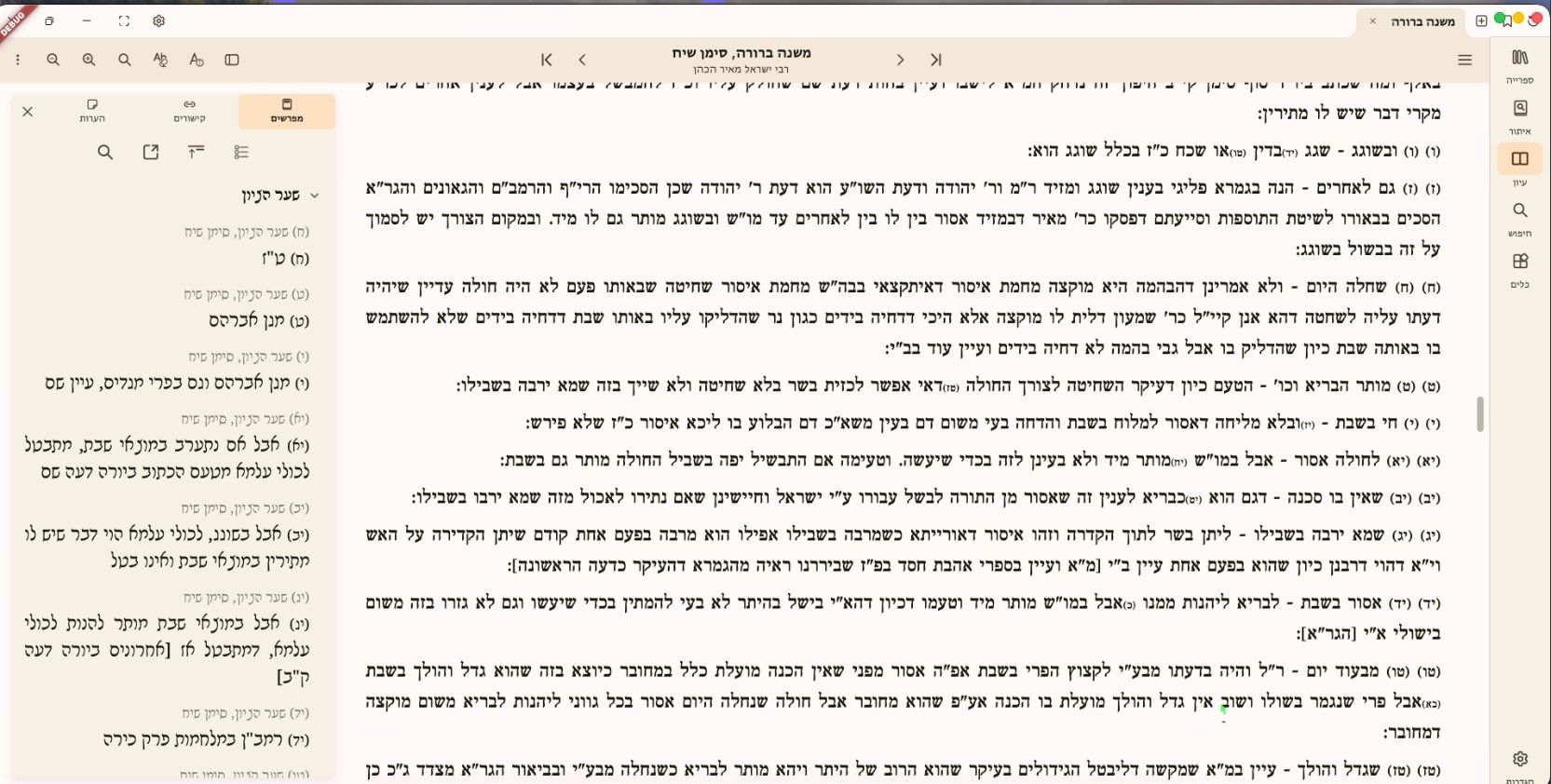Click the commentators list selection icon
This screenshot has width=1551, height=784.
[x=241, y=152]
